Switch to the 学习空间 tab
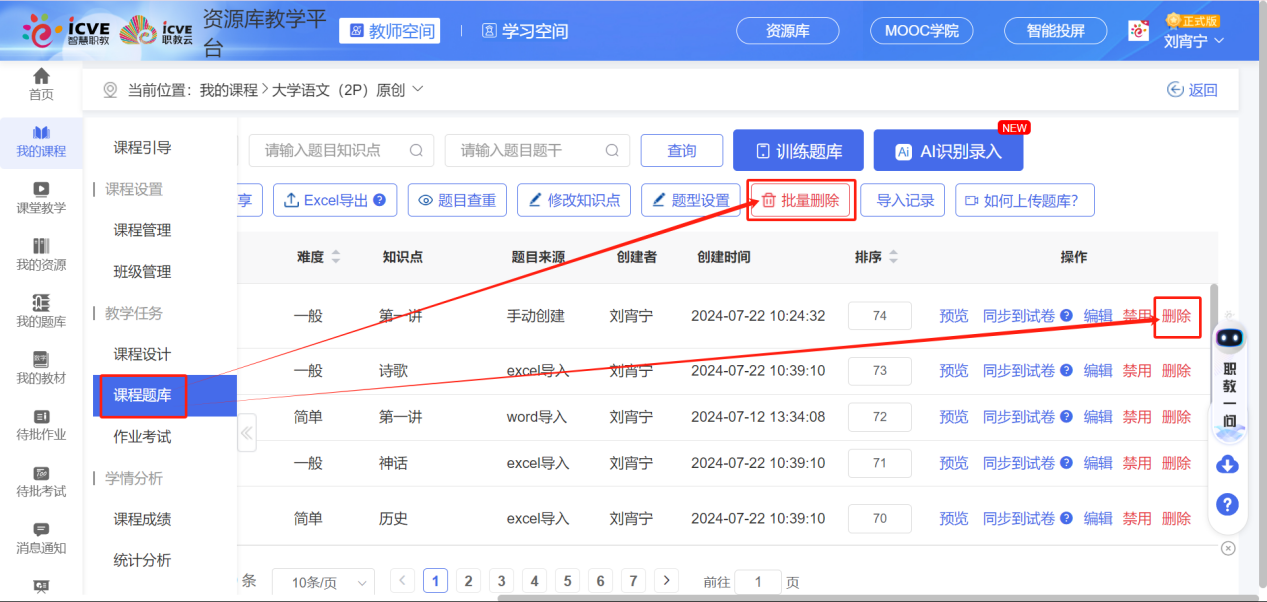The height and width of the screenshot is (602, 1267). (525, 31)
